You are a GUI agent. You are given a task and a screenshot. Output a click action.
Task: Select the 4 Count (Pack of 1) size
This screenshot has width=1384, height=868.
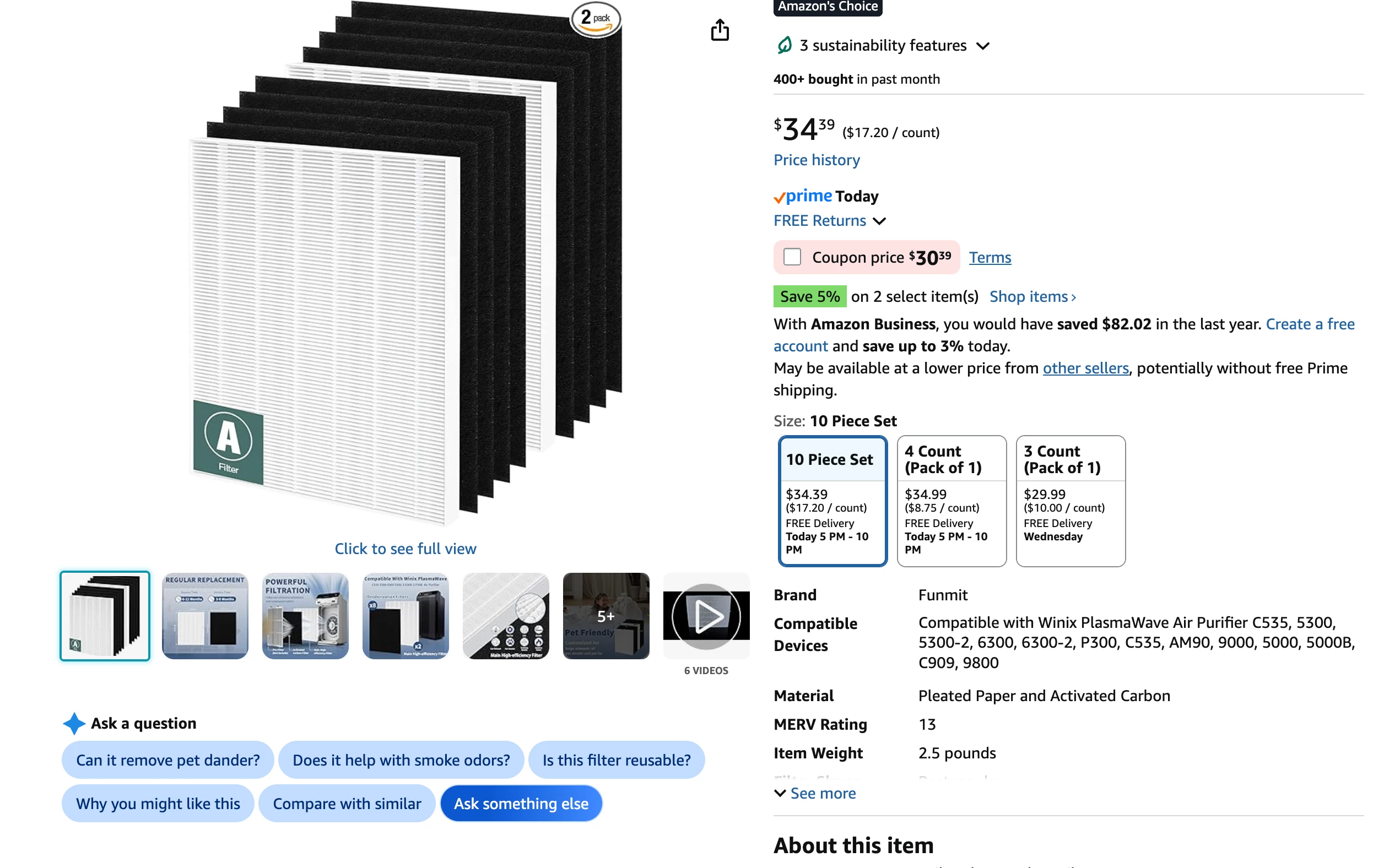click(x=951, y=501)
